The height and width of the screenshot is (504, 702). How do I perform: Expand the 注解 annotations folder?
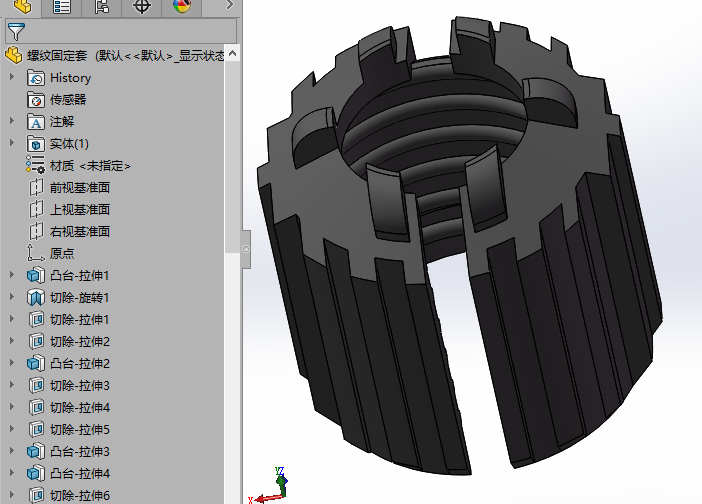coord(12,121)
